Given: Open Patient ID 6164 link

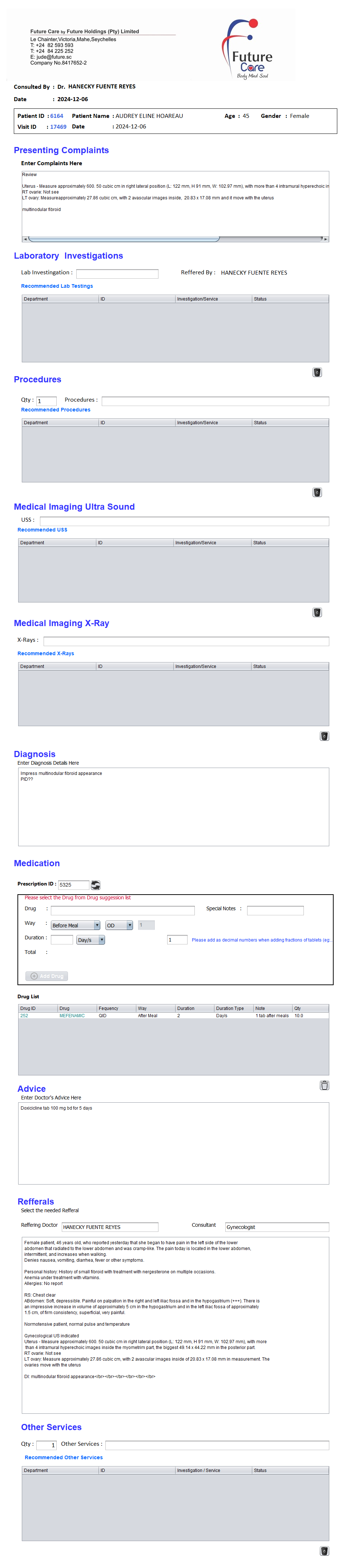Looking at the screenshot, I should [57, 116].
